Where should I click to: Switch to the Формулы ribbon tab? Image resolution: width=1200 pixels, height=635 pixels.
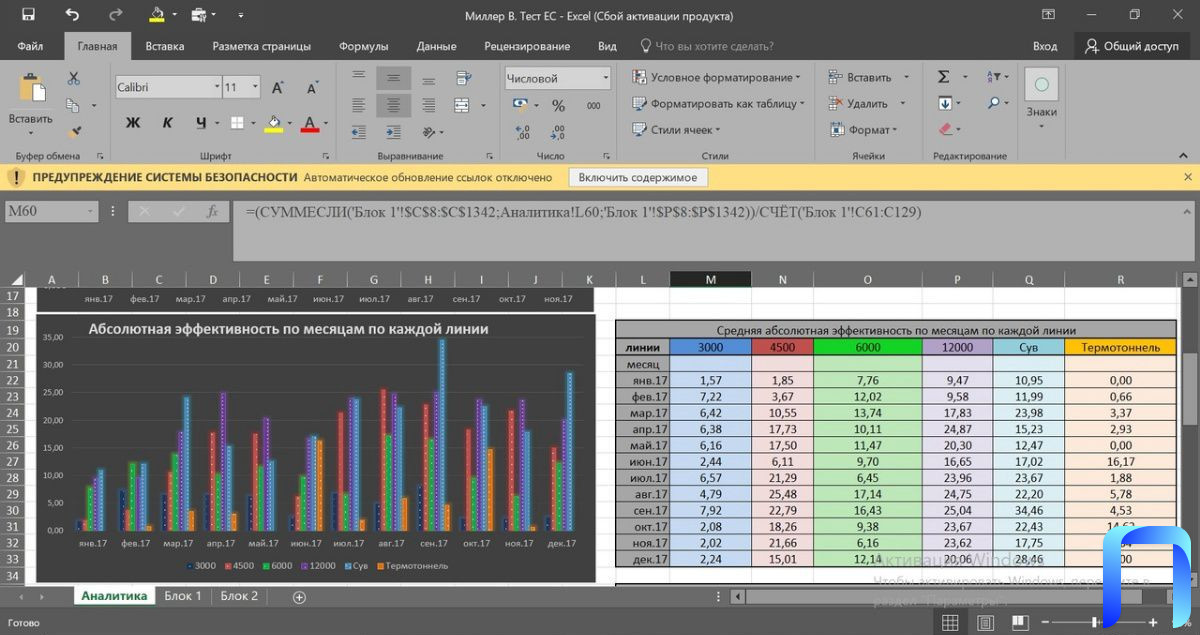pos(364,46)
